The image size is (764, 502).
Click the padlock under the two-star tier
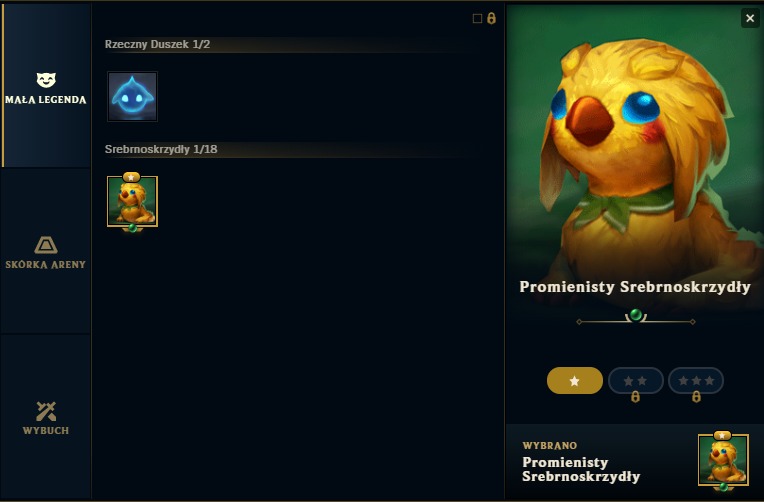(635, 397)
